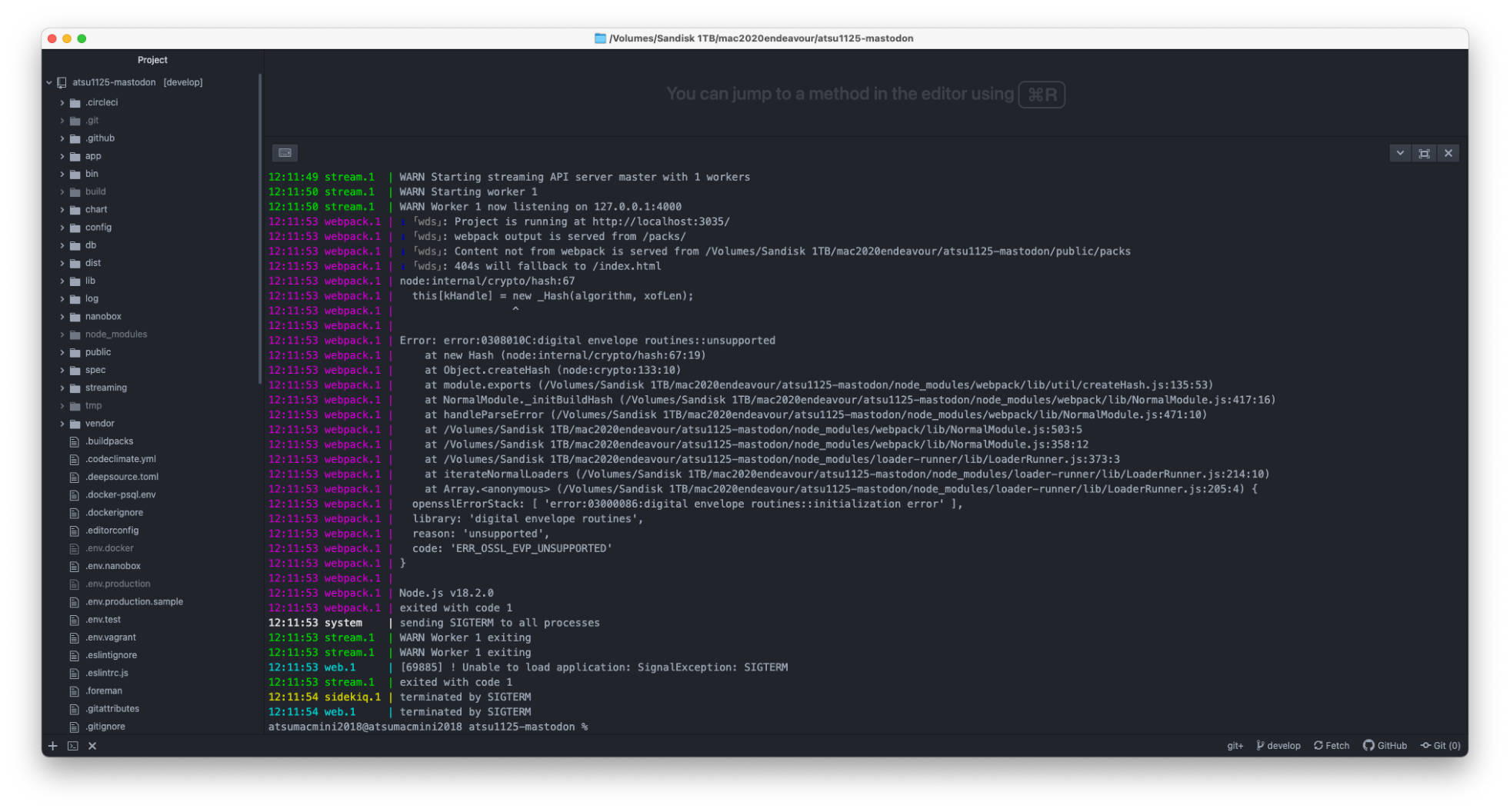The image size is (1510, 812).
Task: Click the Node.js v18.2.0 output line
Action: (x=446, y=593)
